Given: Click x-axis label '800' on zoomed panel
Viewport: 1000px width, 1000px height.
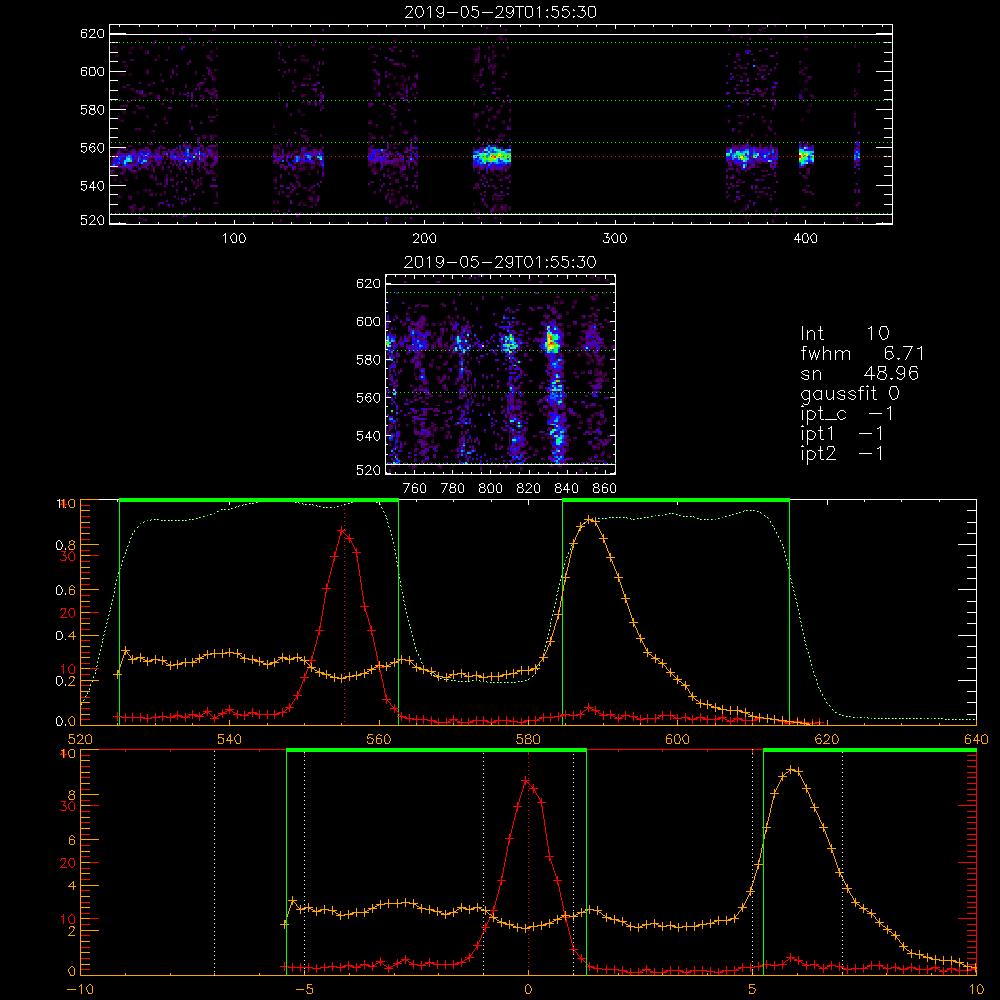Looking at the screenshot, I should (x=490, y=489).
